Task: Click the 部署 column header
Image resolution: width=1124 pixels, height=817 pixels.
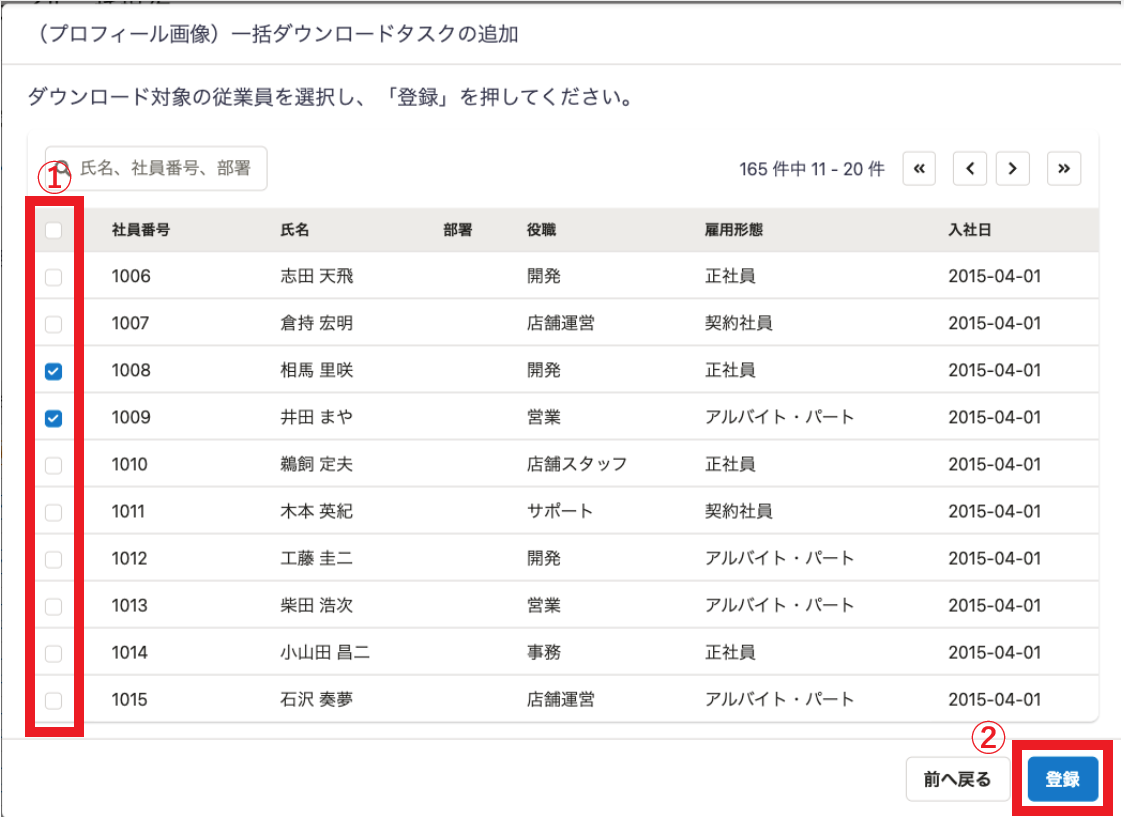Action: pos(457,230)
